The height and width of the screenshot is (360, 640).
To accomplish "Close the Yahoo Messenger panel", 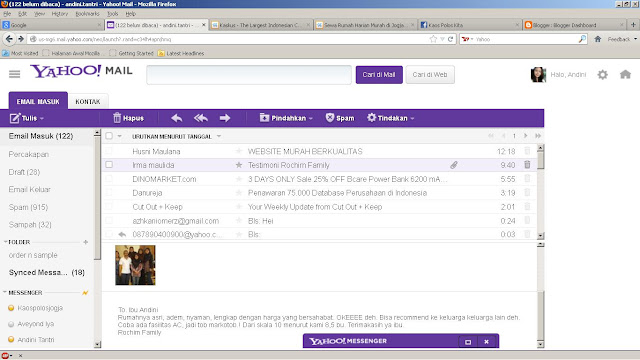I will click(487, 342).
